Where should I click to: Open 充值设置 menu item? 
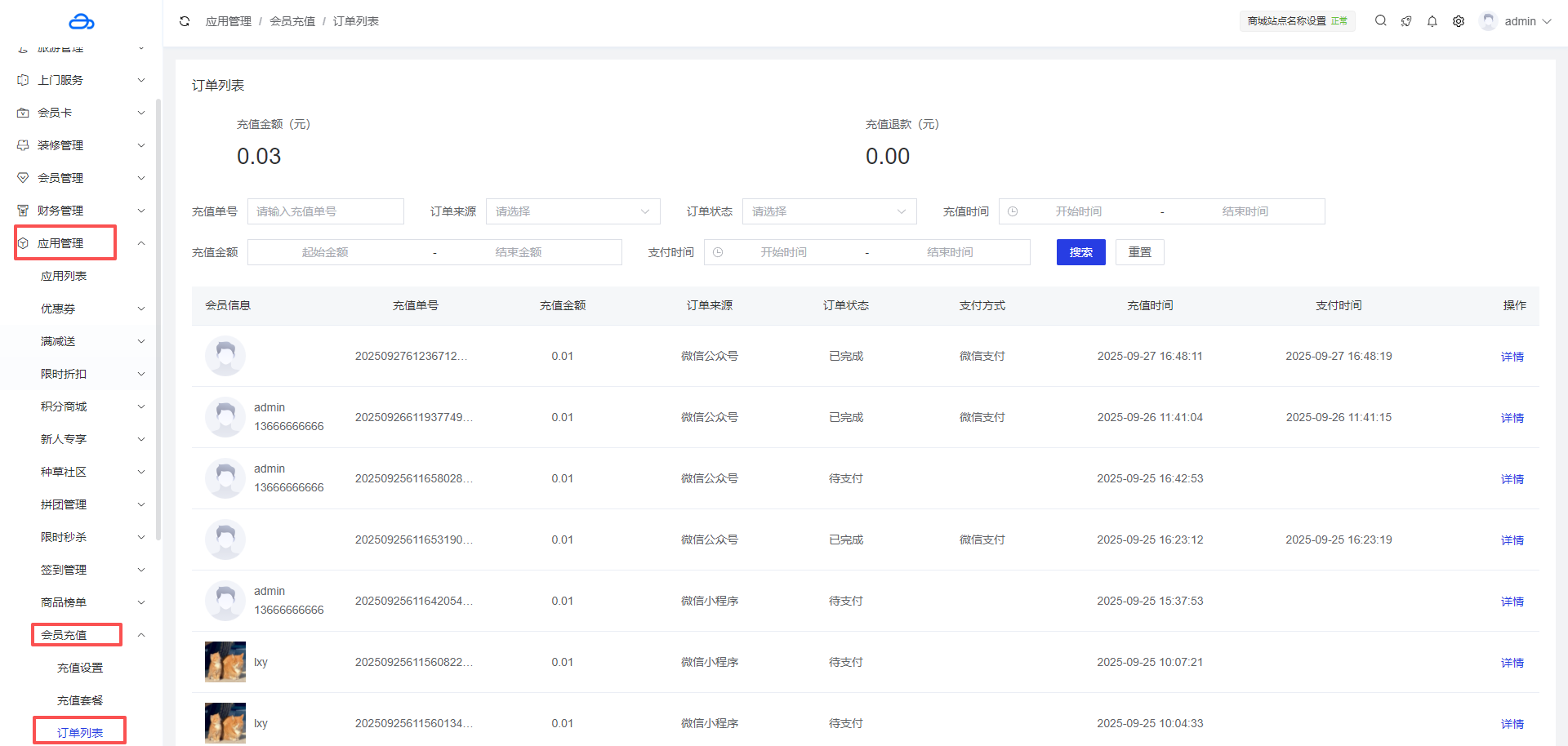(80, 668)
